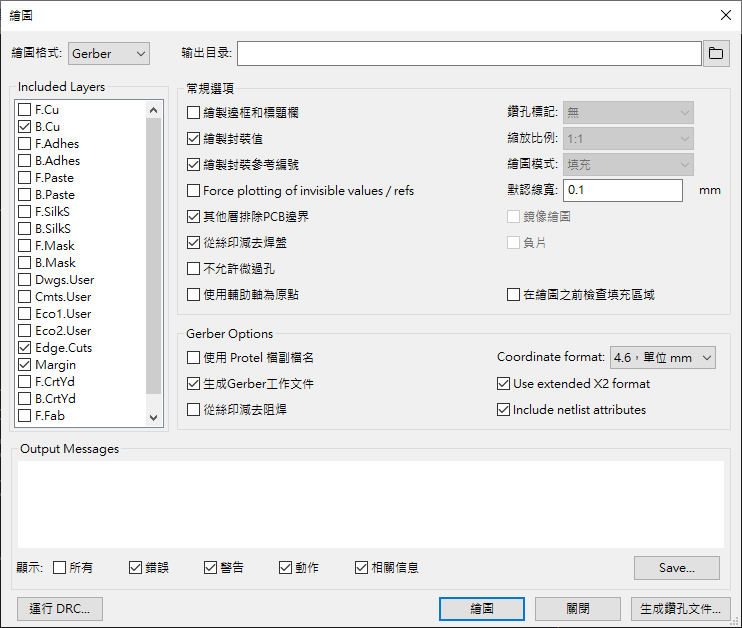
Task: Enable the 所有 message filter checkbox
Action: pyautogui.click(x=60, y=568)
